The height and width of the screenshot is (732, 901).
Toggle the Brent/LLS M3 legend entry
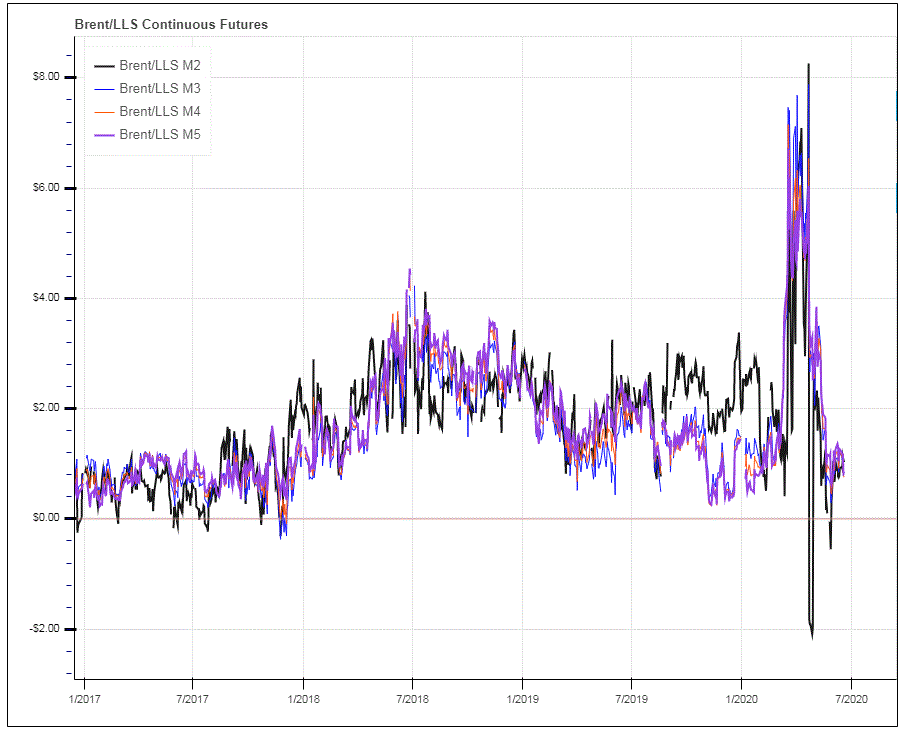(x=148, y=88)
